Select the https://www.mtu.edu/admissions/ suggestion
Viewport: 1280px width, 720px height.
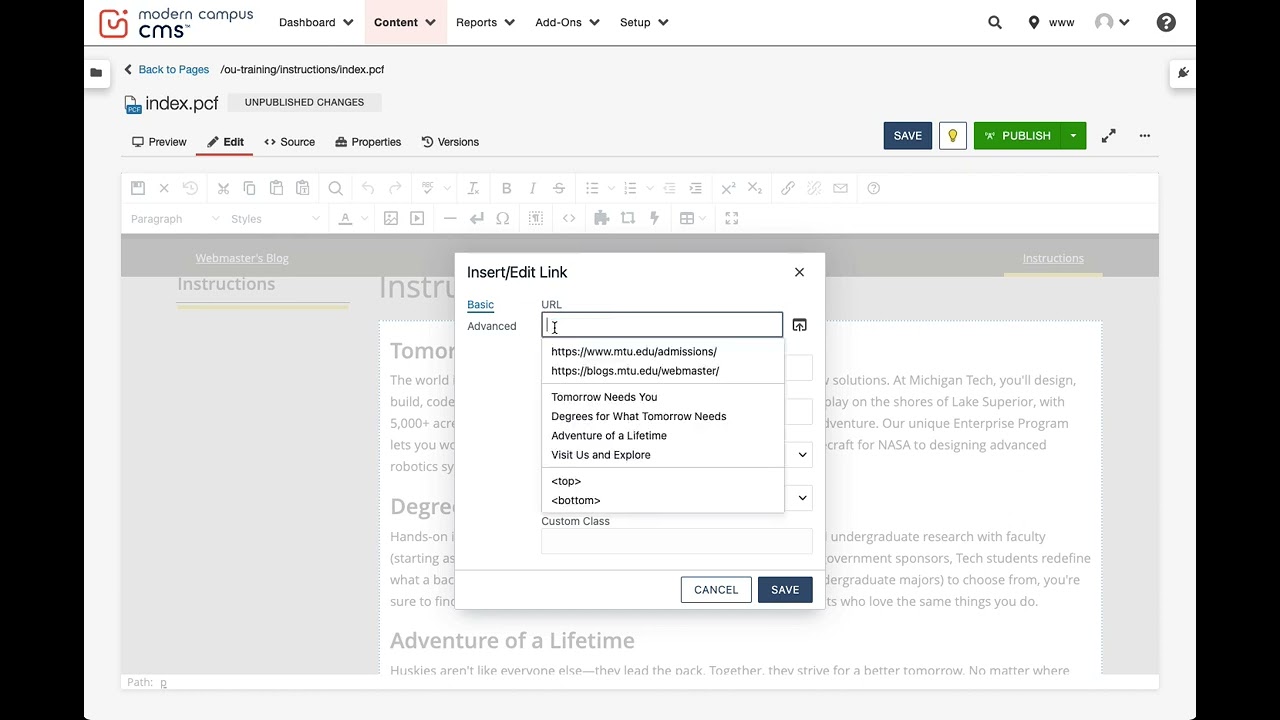(x=663, y=352)
